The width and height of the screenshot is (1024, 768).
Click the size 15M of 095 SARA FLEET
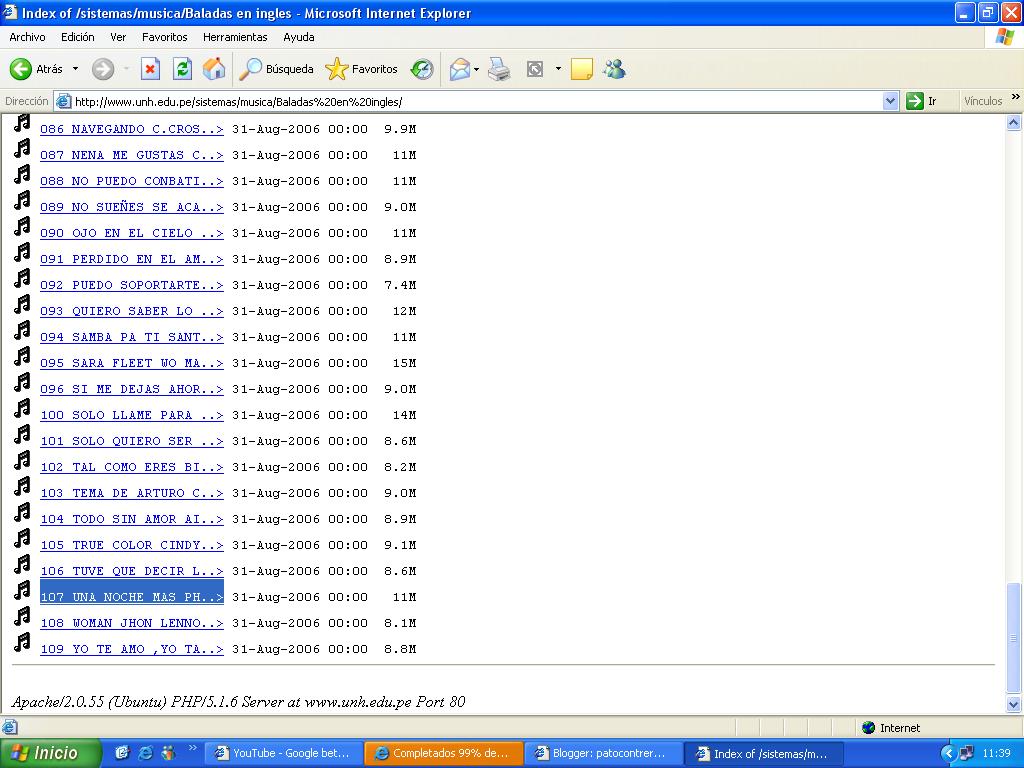point(404,363)
